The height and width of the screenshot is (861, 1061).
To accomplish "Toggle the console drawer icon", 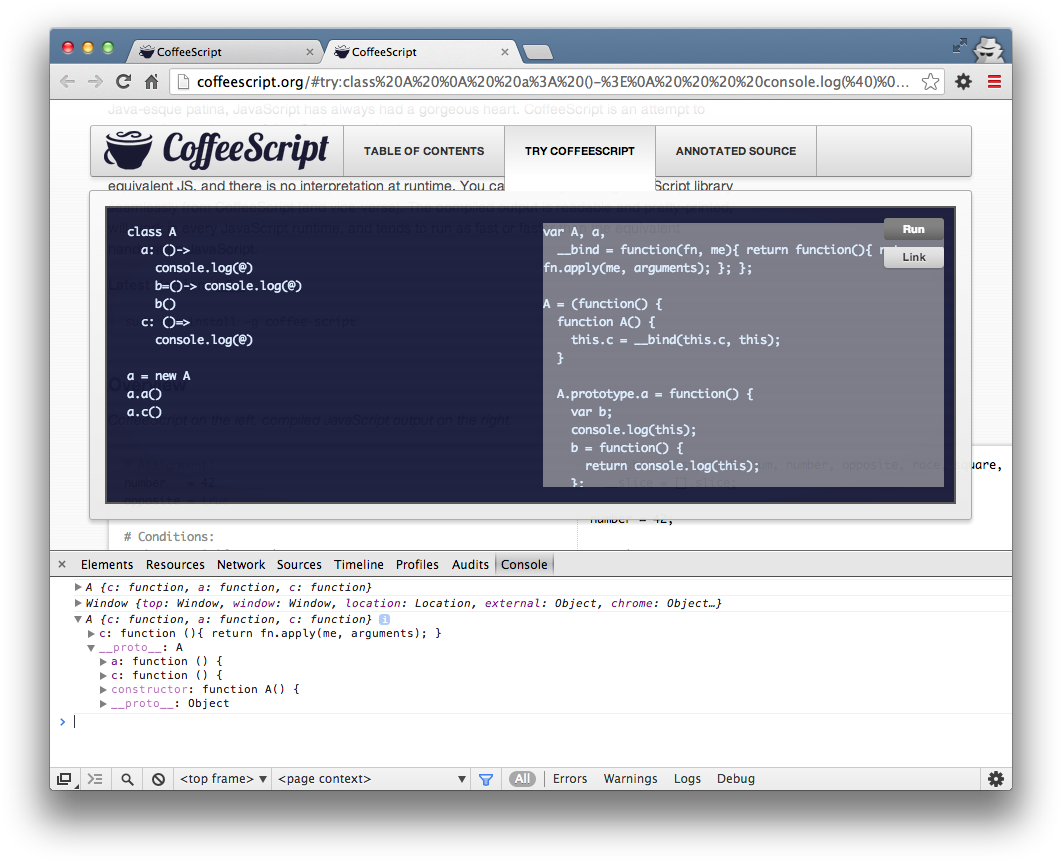I will [95, 779].
